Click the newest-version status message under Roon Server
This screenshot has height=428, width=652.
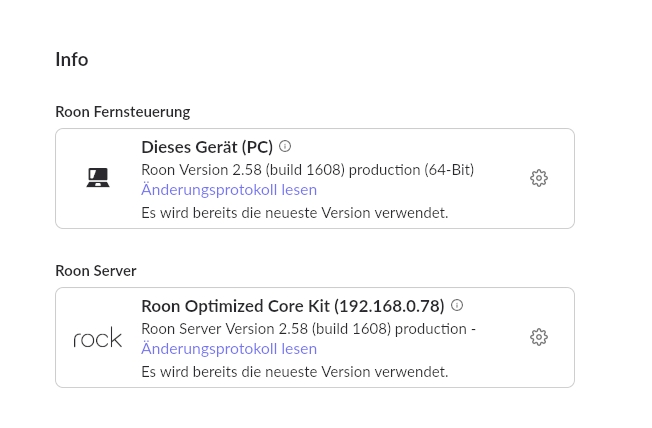tap(294, 371)
